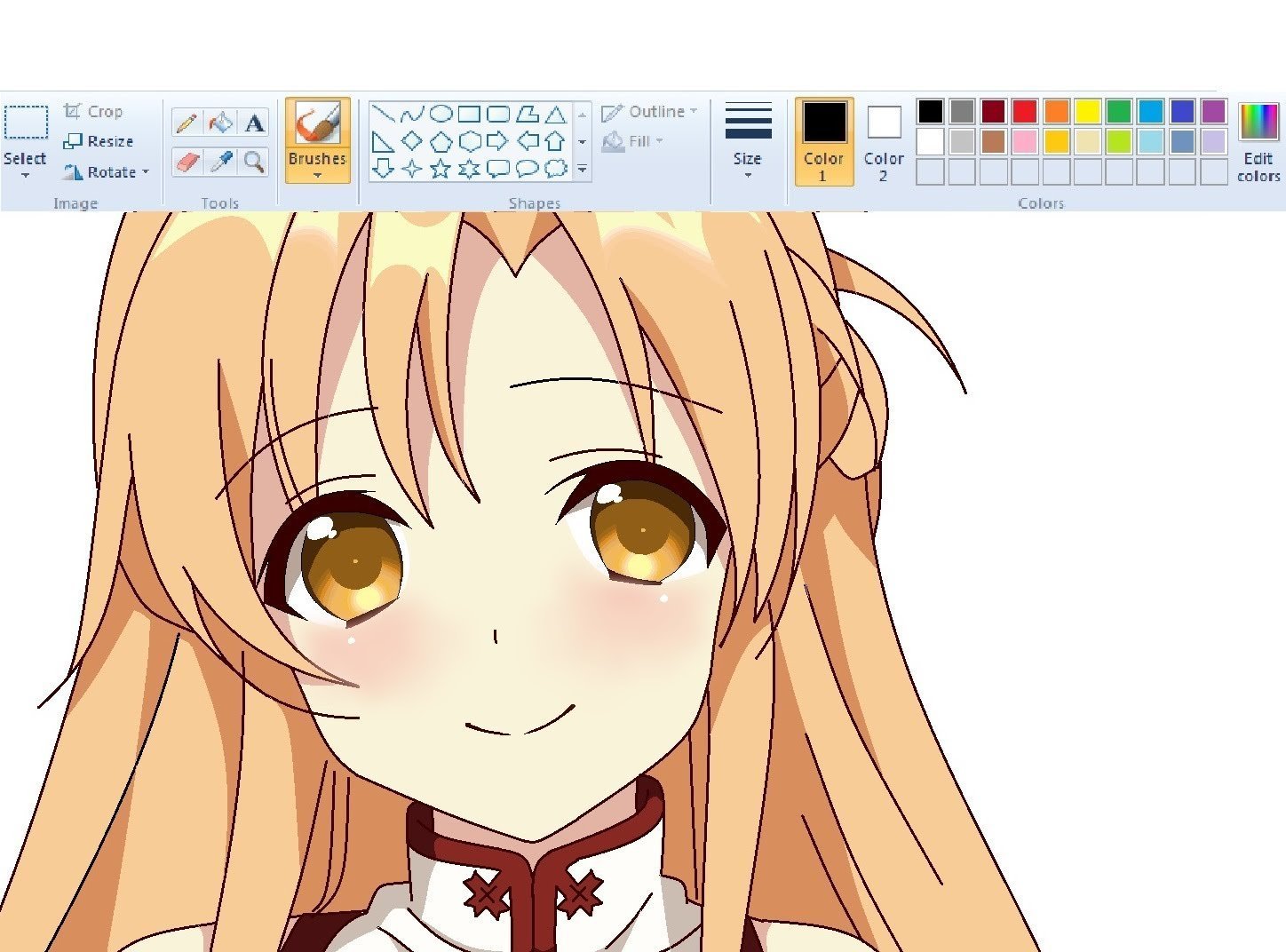This screenshot has height=952, width=1286.
Task: Activate the Color 2 background button
Action: tap(884, 141)
